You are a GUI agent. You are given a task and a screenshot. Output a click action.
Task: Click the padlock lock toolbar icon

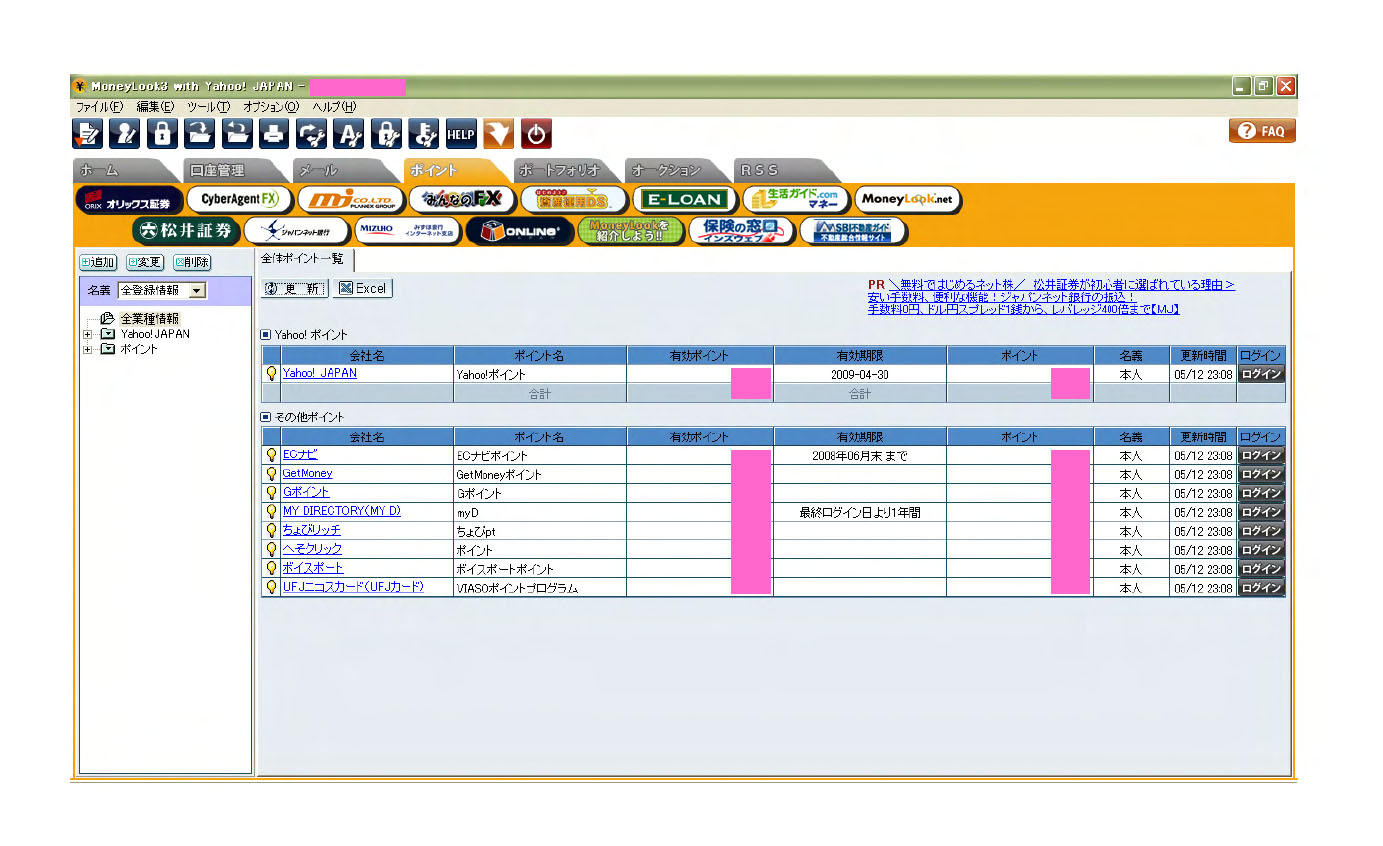(162, 133)
